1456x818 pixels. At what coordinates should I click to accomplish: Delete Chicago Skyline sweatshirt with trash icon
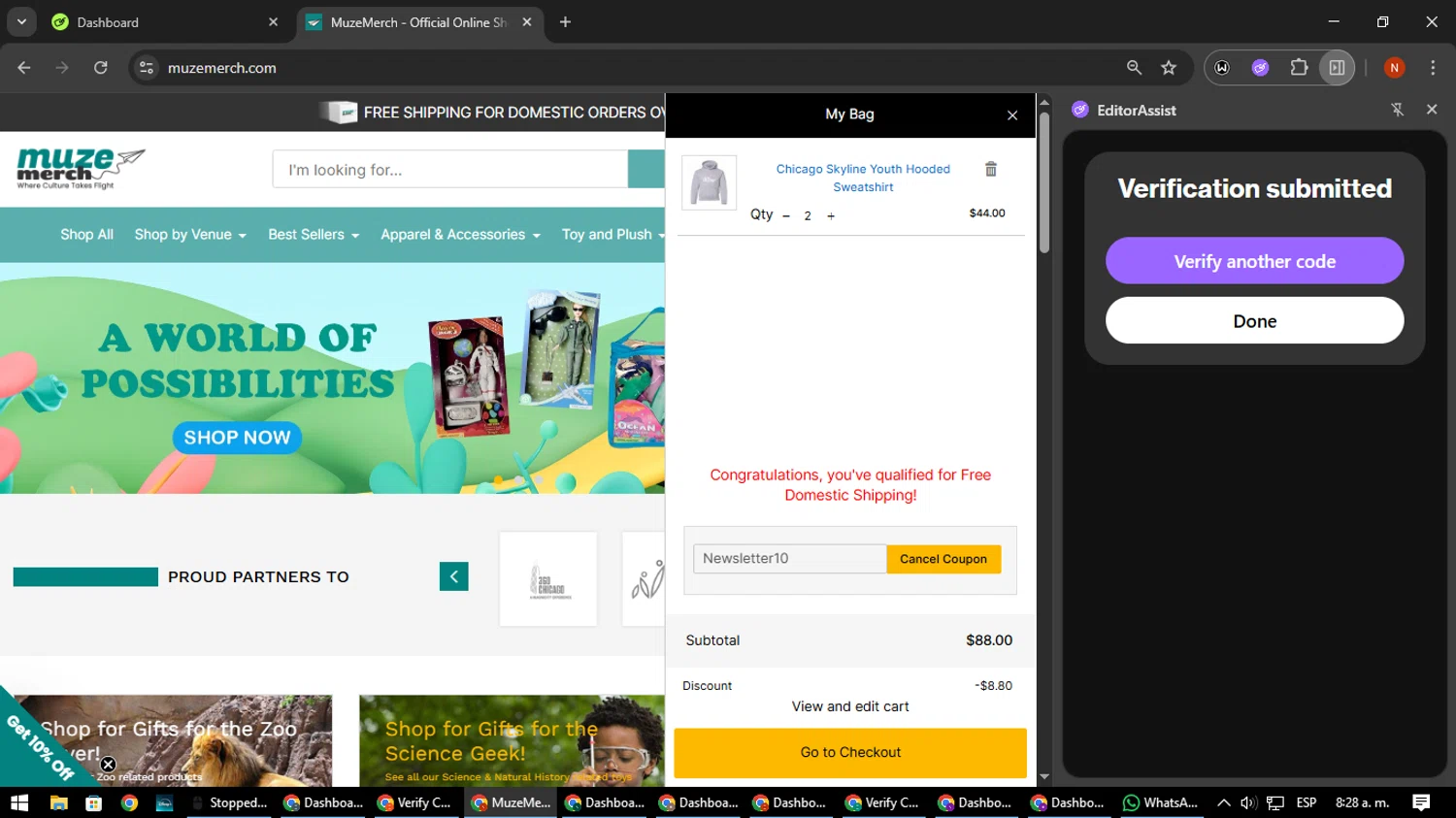991,169
